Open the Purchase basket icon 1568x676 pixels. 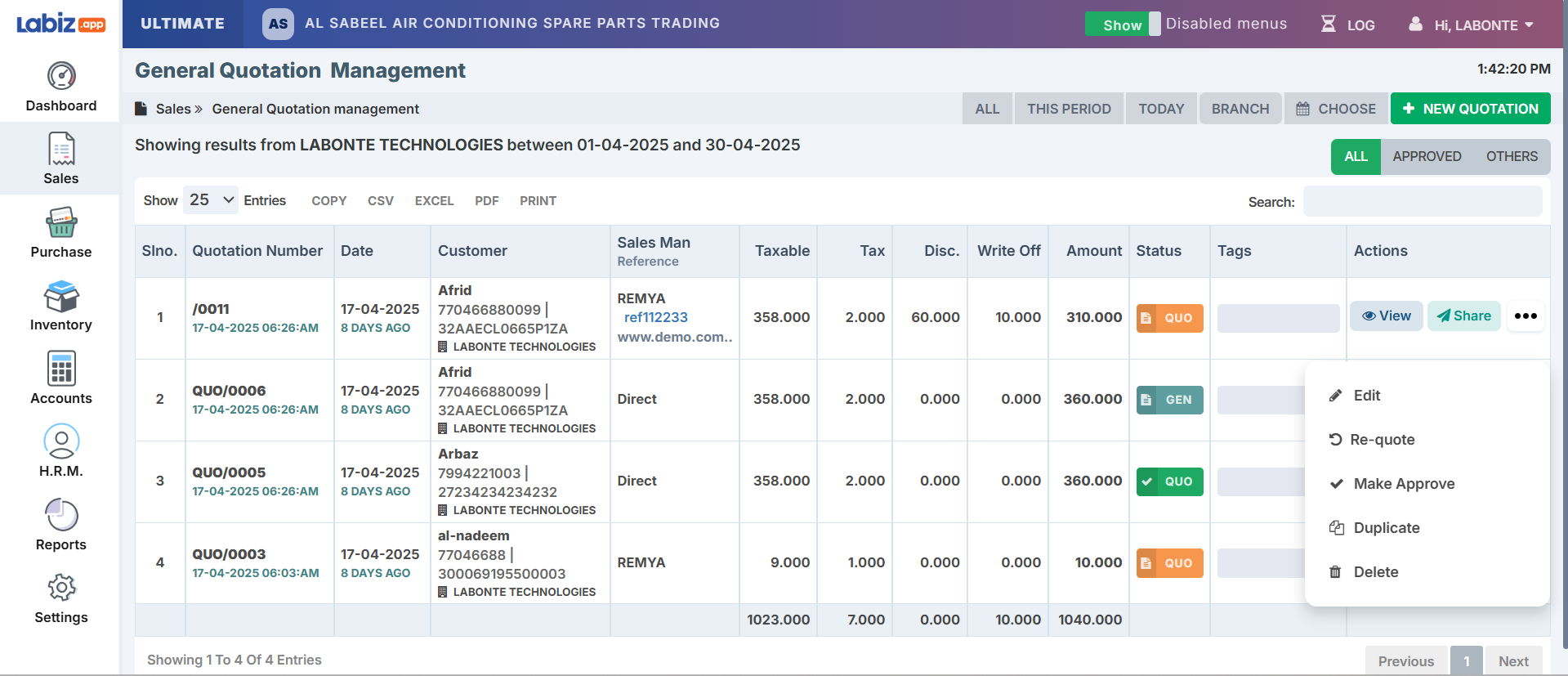click(x=61, y=222)
